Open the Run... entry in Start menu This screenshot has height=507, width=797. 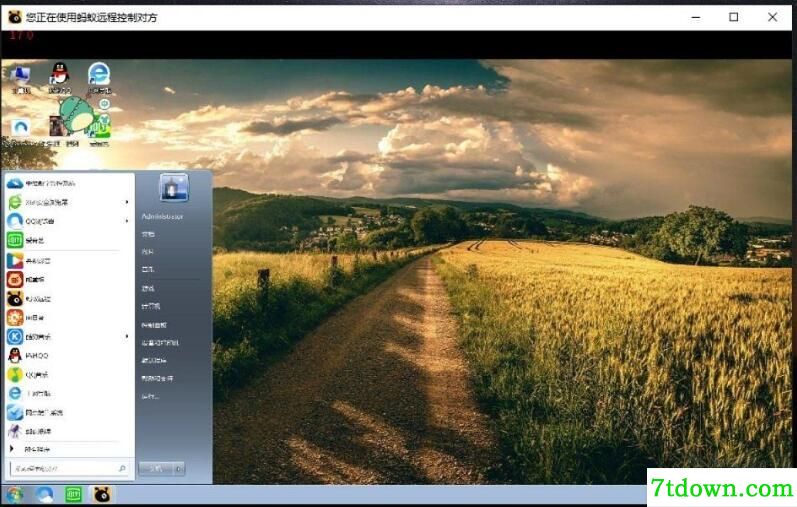[x=150, y=397]
